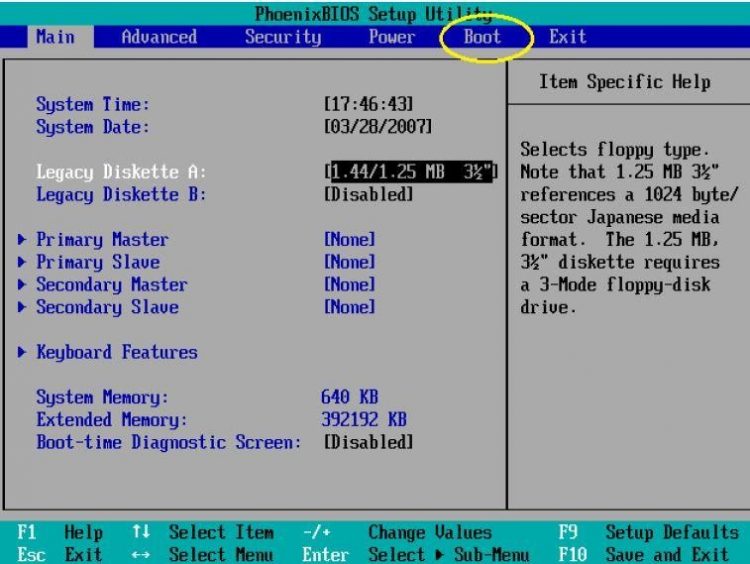Click the Boot-time Diagnostic Screen label
Image resolution: width=750 pixels, height=564 pixels.
click(169, 442)
